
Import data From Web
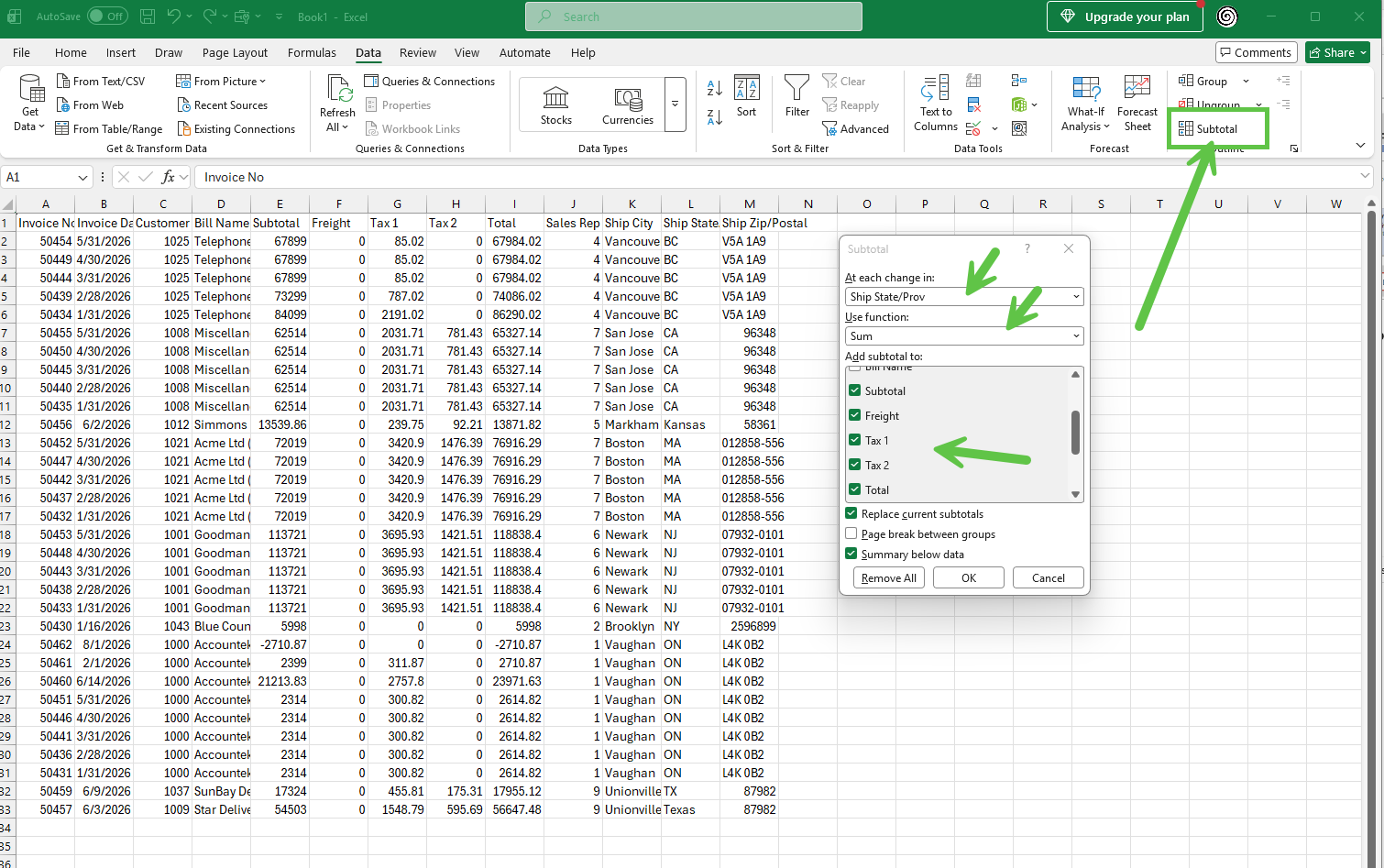click(x=89, y=105)
